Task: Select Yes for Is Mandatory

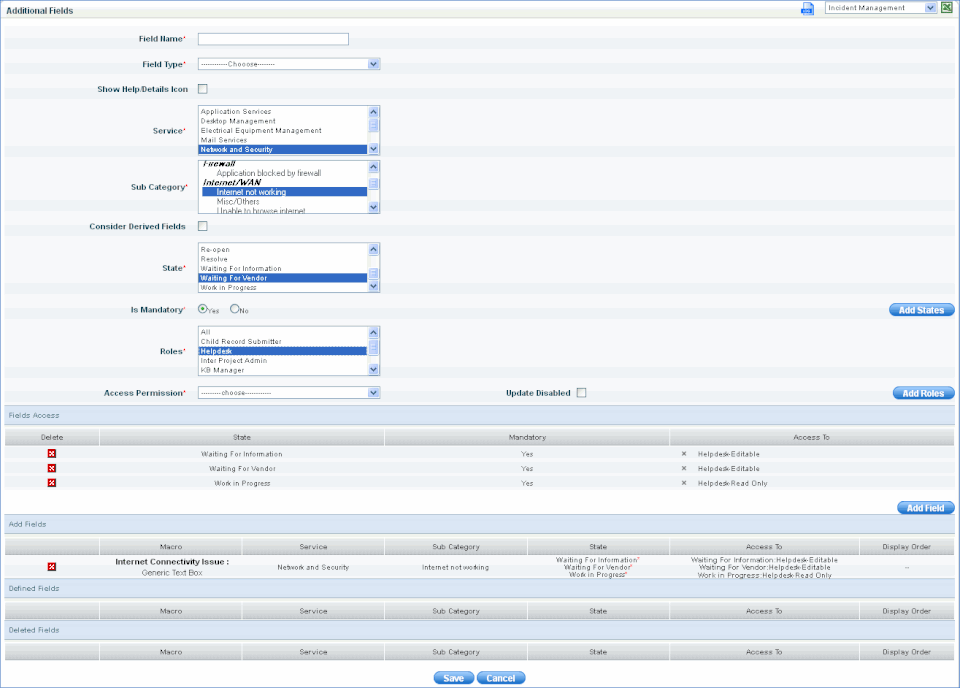Action: click(203, 309)
